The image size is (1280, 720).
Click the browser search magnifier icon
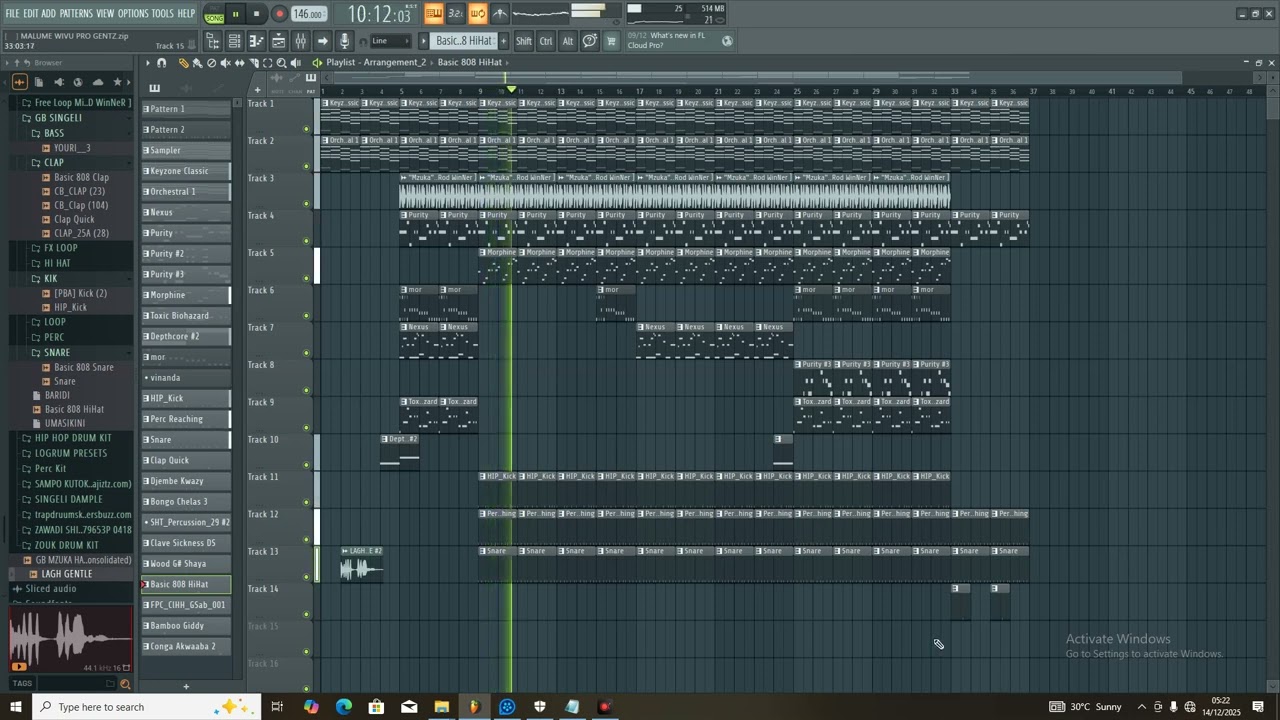pyautogui.click(x=125, y=684)
